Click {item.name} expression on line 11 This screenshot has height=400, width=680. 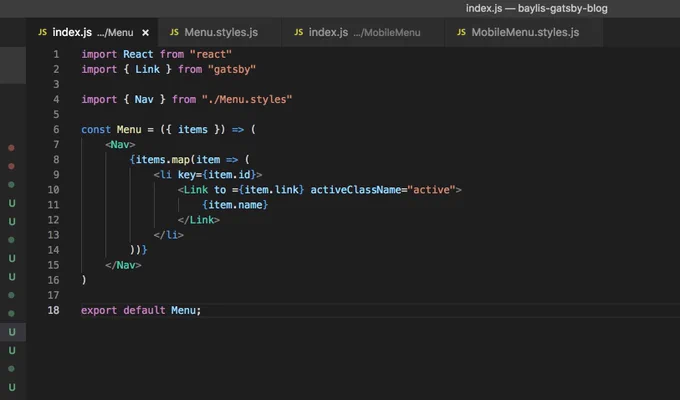(235, 205)
